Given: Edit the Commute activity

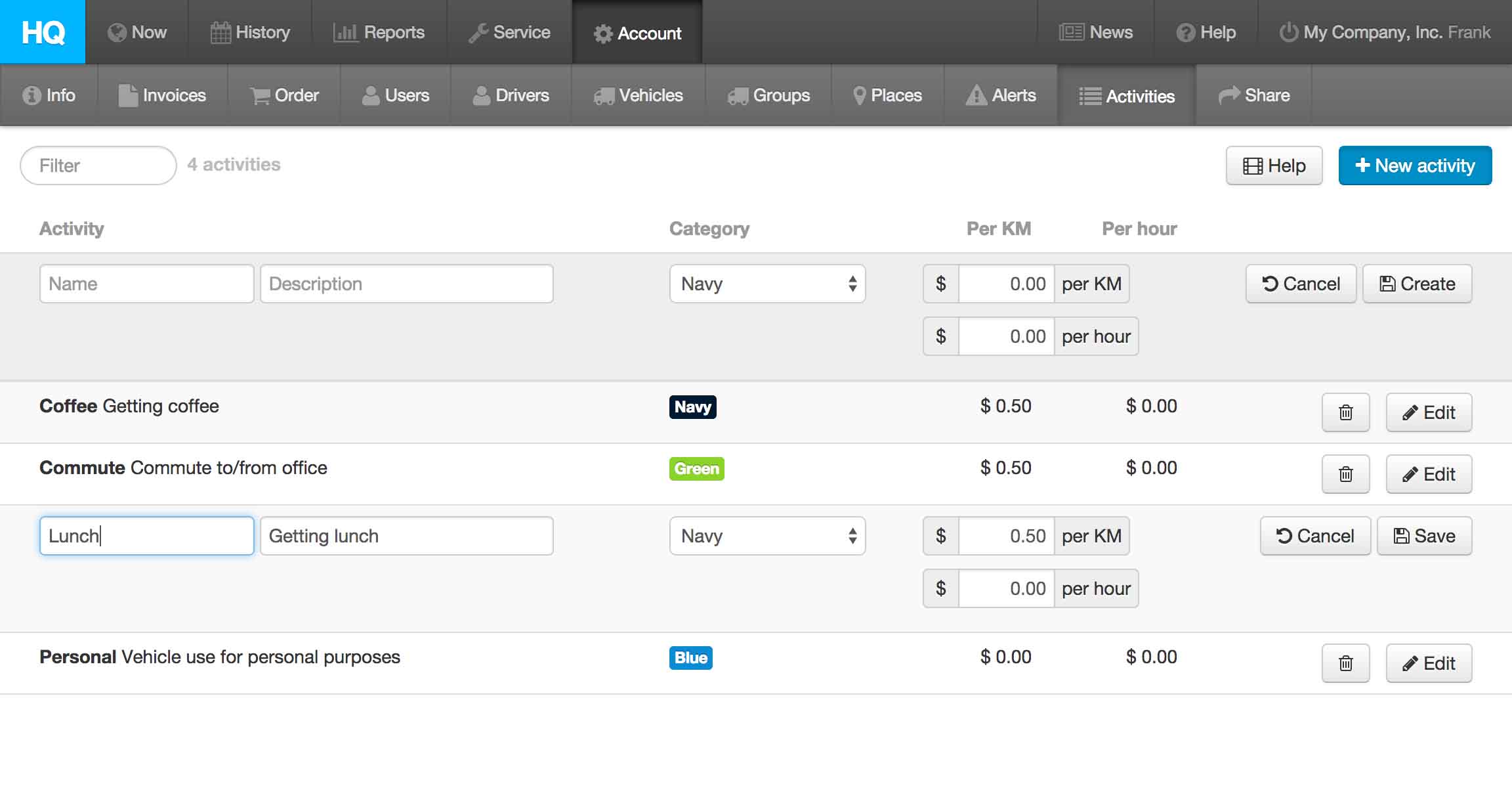Looking at the screenshot, I should (x=1429, y=474).
